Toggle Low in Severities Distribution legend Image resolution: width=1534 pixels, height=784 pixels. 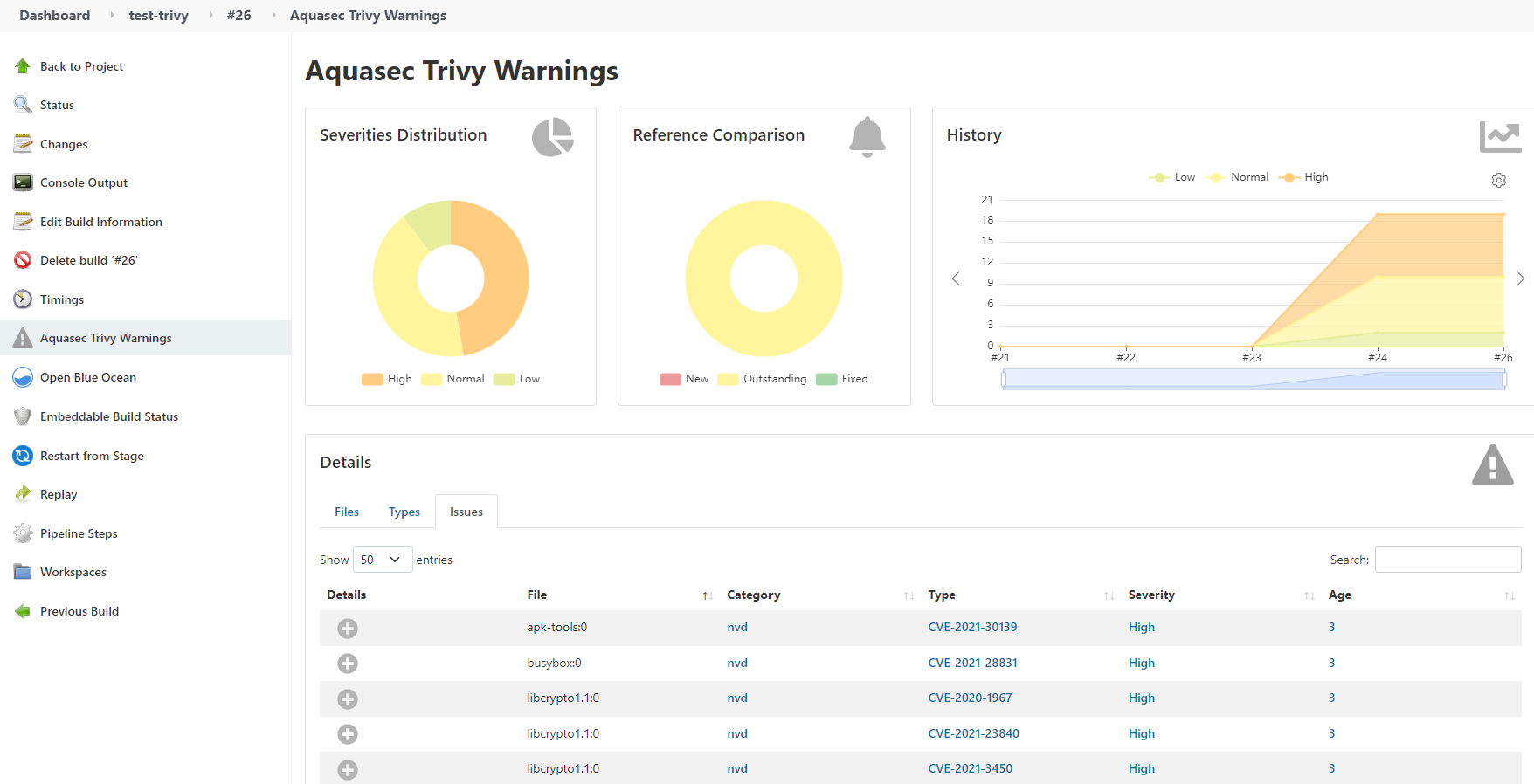[517, 379]
